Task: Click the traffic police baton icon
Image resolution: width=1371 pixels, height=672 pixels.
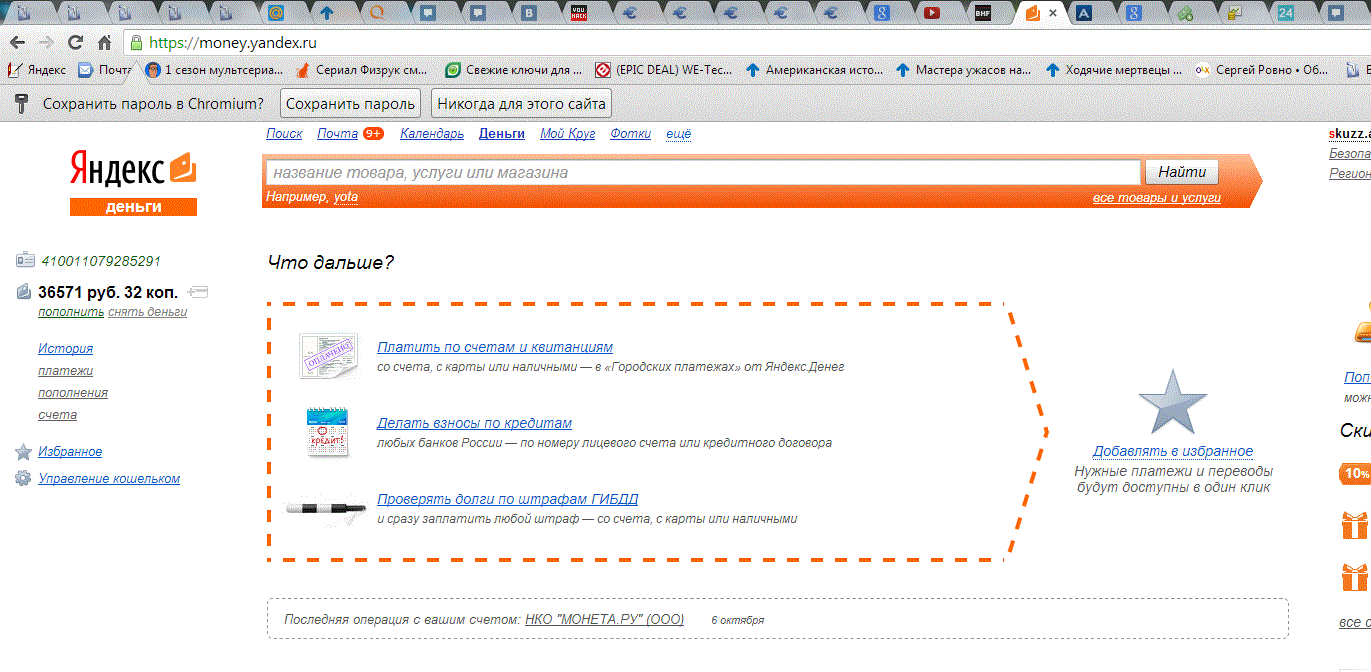Action: 326,508
